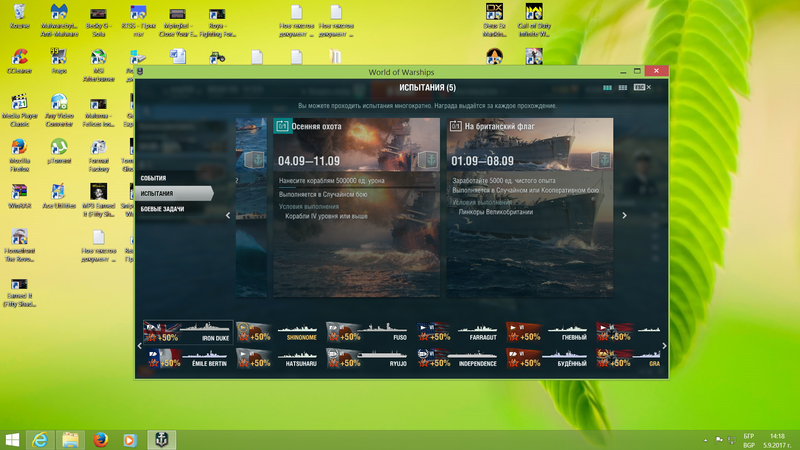Show next challenge card

624,215
